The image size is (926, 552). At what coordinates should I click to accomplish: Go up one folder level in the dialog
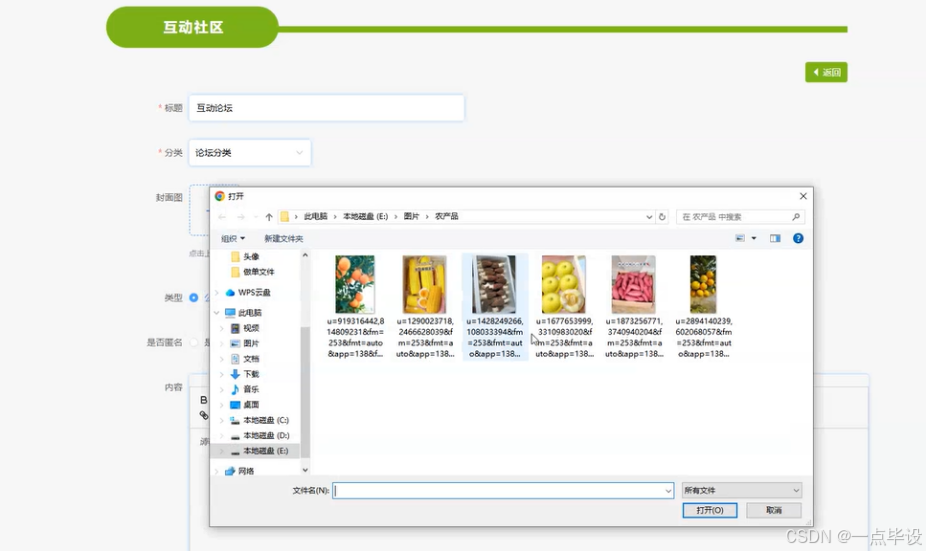(x=269, y=217)
